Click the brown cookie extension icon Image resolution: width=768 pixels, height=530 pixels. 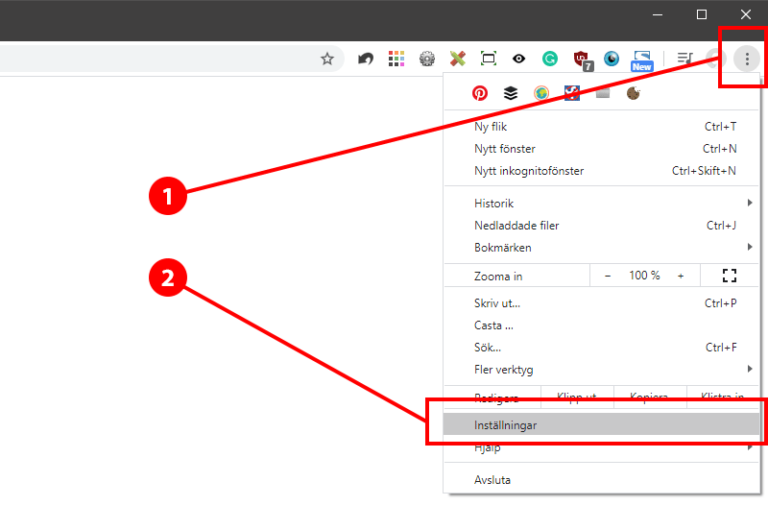pyautogui.click(x=633, y=93)
